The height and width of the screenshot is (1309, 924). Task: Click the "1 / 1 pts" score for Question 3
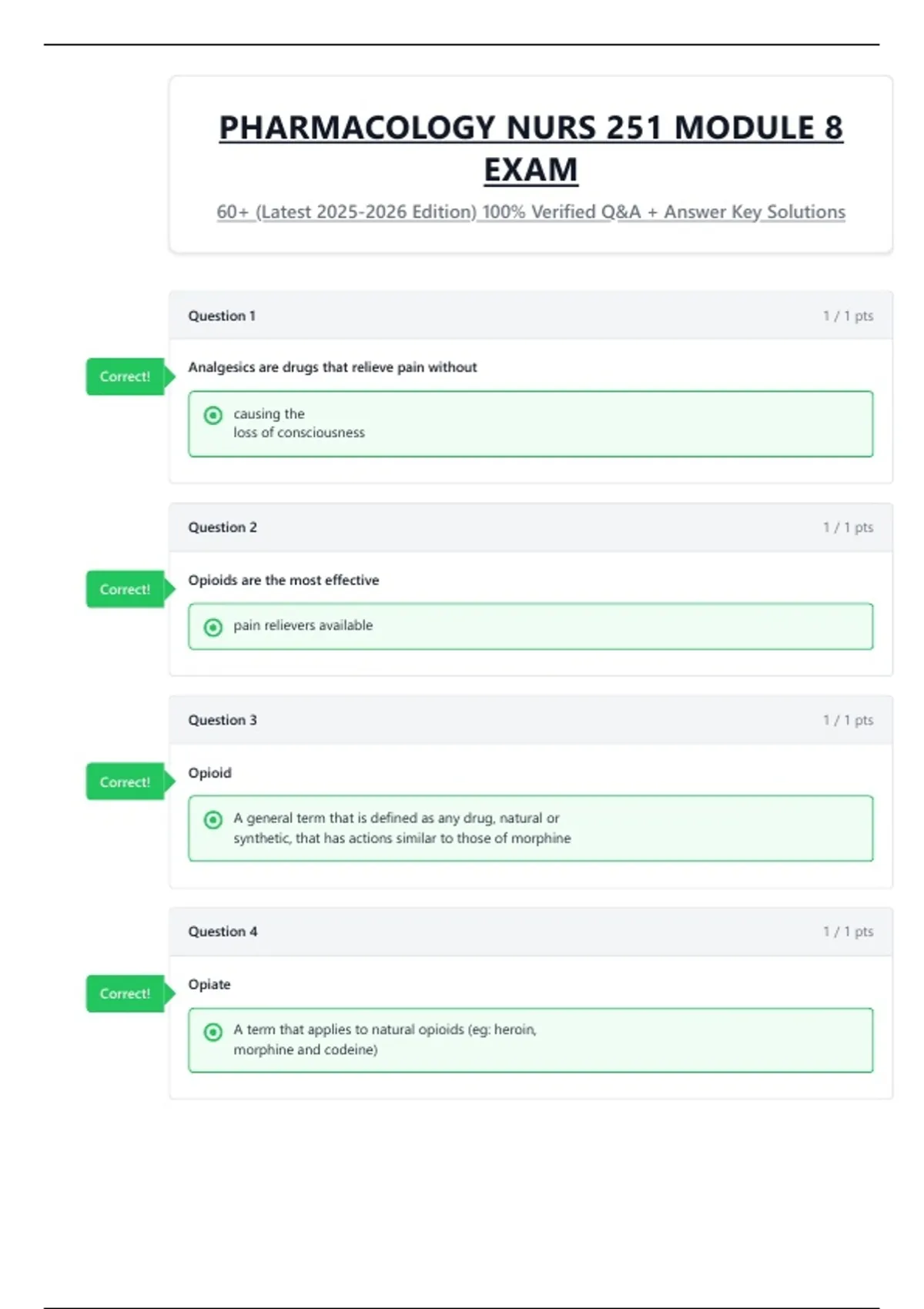click(848, 720)
